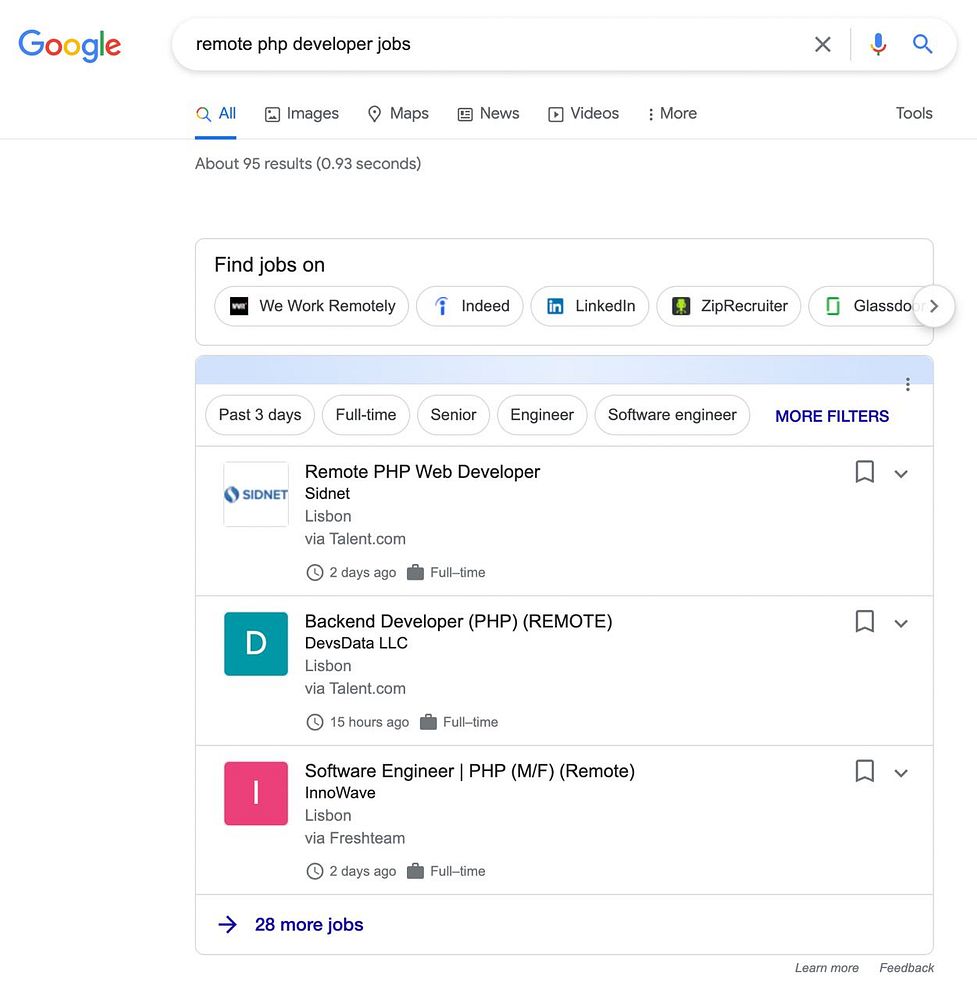Image resolution: width=977 pixels, height=1000 pixels.
Task: Click the Sidnet company logo
Action: pyautogui.click(x=256, y=494)
